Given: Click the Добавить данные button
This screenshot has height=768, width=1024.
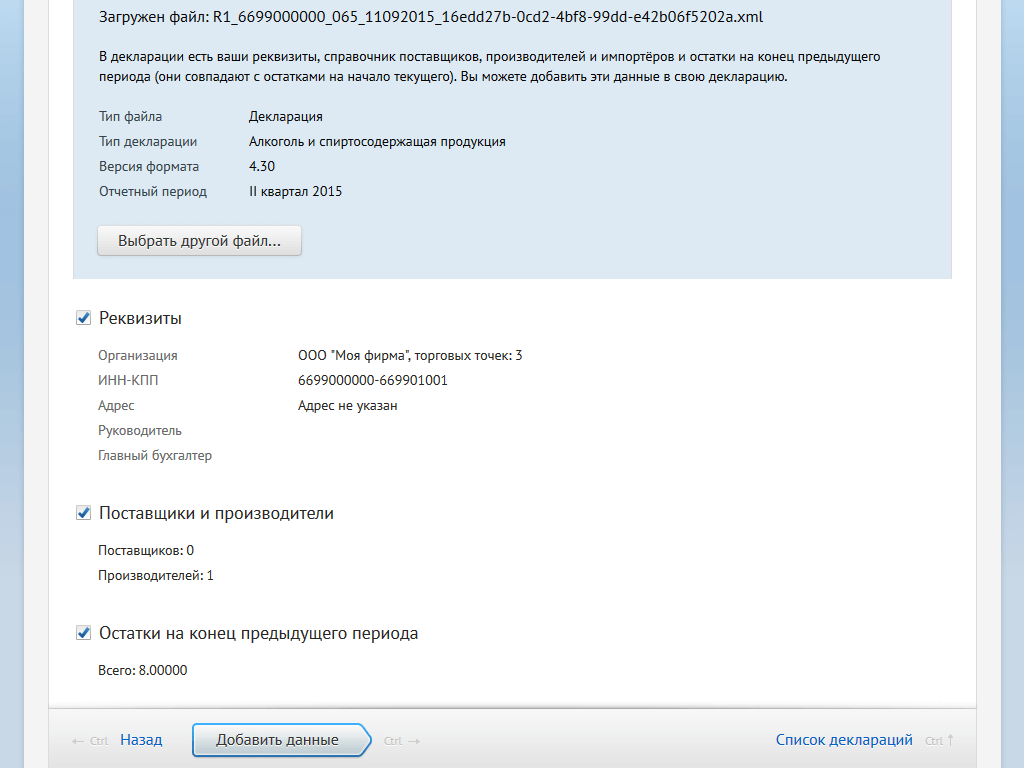Looking at the screenshot, I should (281, 740).
